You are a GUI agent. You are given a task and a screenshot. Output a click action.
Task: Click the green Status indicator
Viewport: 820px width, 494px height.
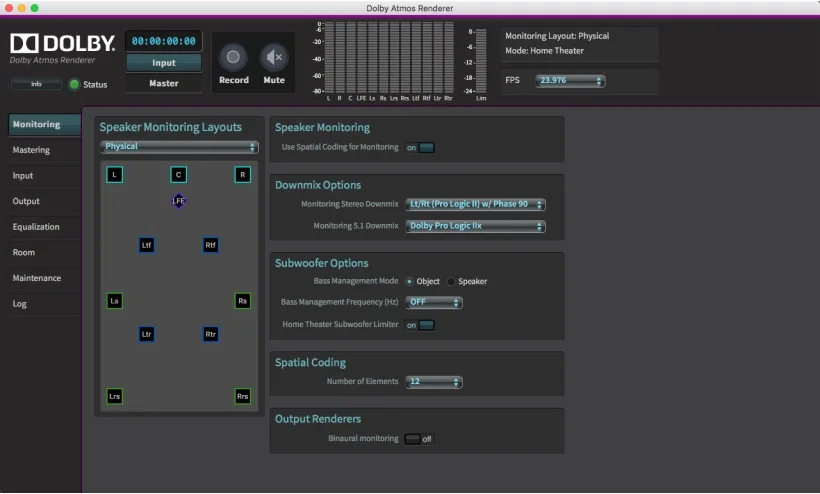74,84
